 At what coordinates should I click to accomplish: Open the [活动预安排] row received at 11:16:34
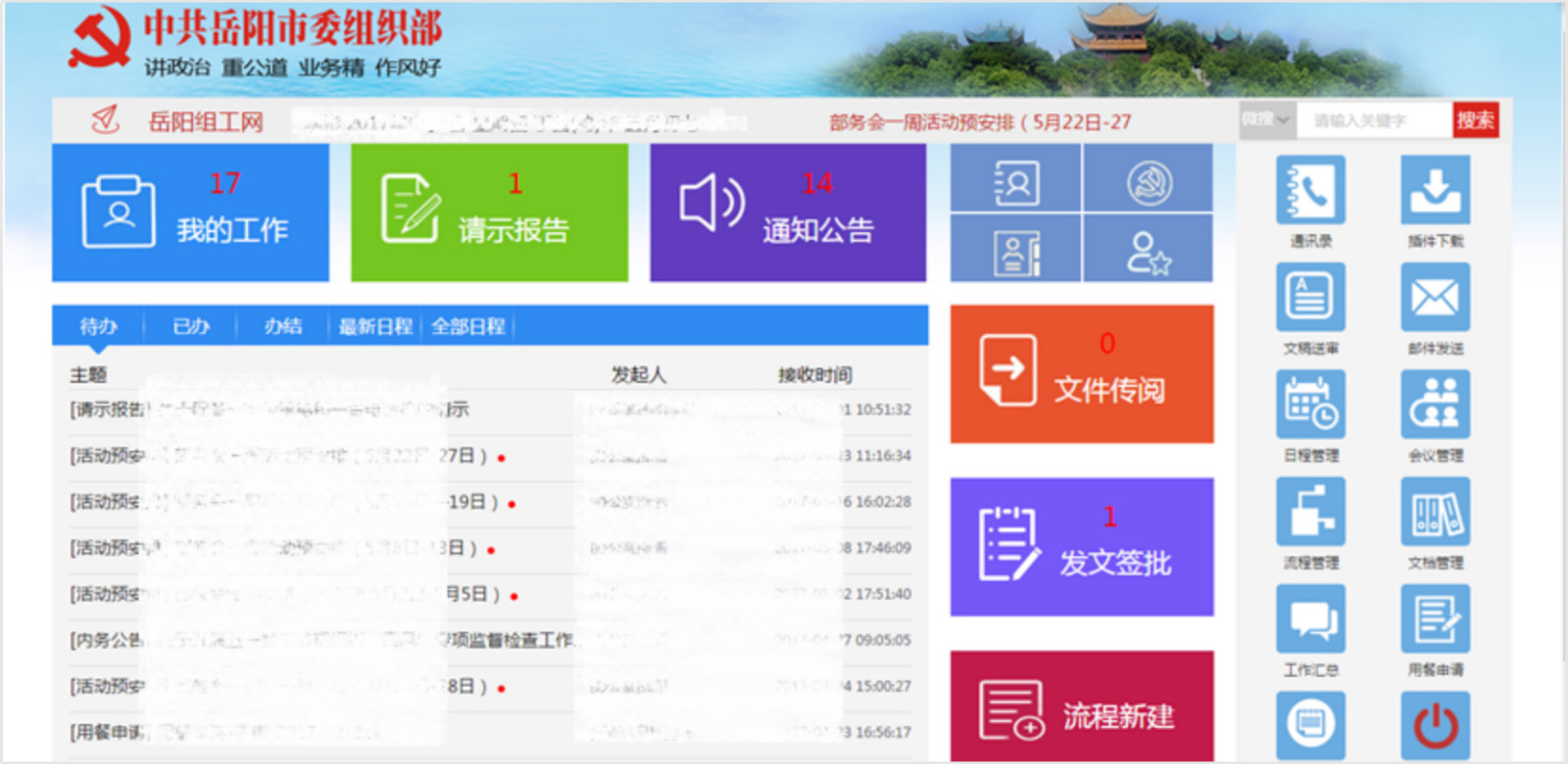[x=490, y=455]
